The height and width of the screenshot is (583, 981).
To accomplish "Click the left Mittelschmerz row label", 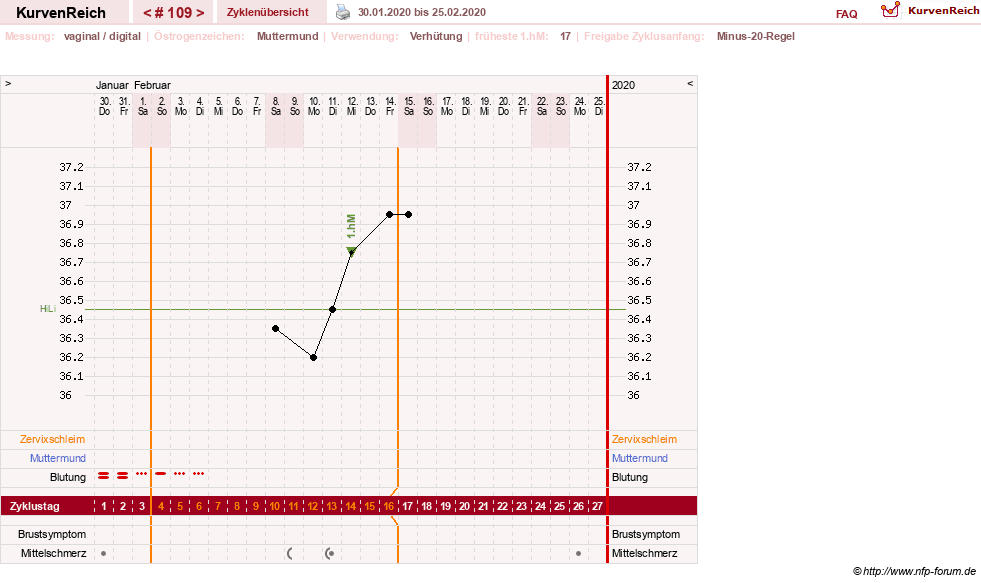I will (53, 553).
